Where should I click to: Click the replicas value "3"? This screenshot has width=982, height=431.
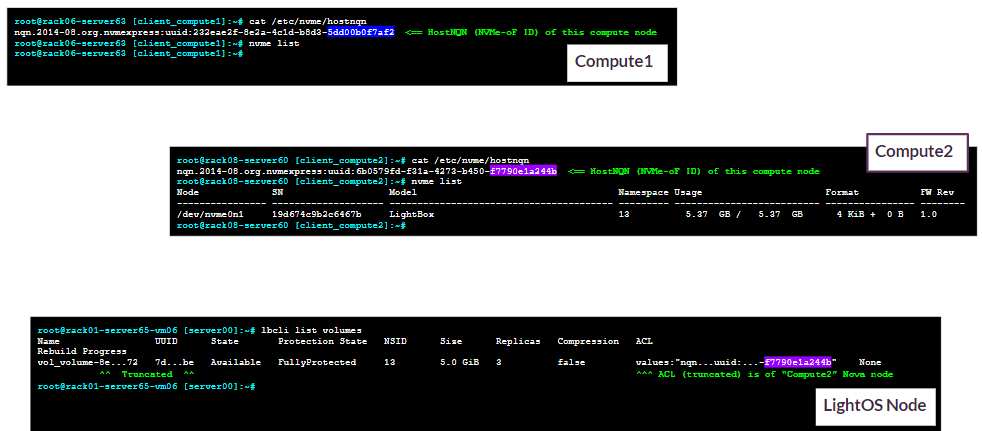[x=499, y=362]
